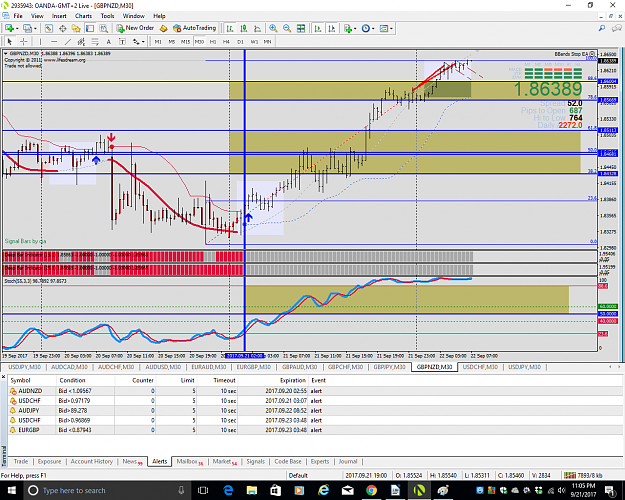The height and width of the screenshot is (500, 625).
Task: Open the Strategy Tester panel
Action: point(103,28)
